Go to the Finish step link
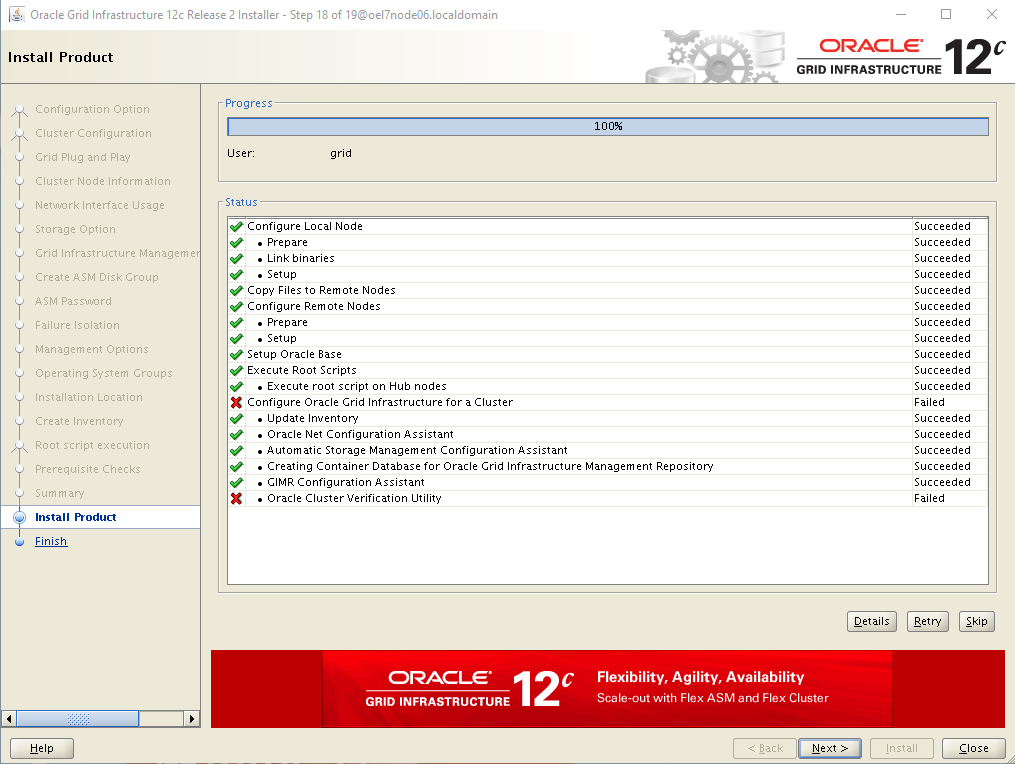This screenshot has height=764, width=1015. [51, 541]
